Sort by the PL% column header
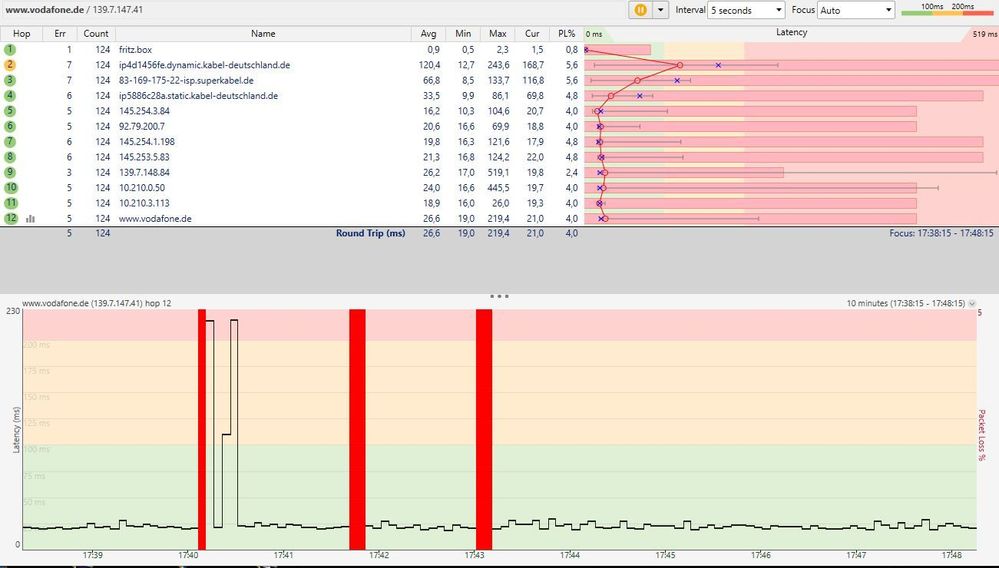Screen dimensions: 999x568 tap(567, 34)
